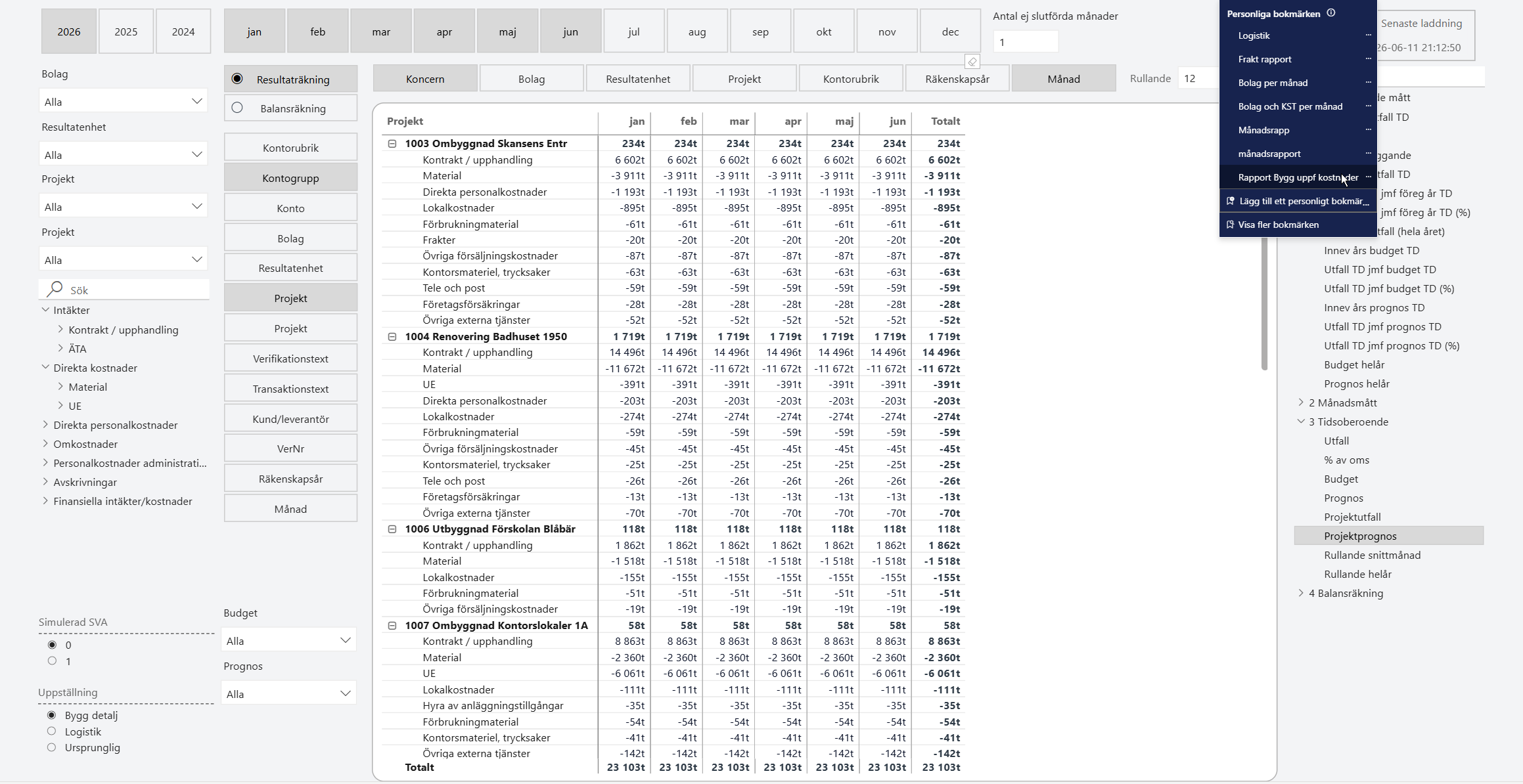Choose Ursprunglig under Uppställning
The height and width of the screenshot is (784, 1523).
click(x=51, y=747)
